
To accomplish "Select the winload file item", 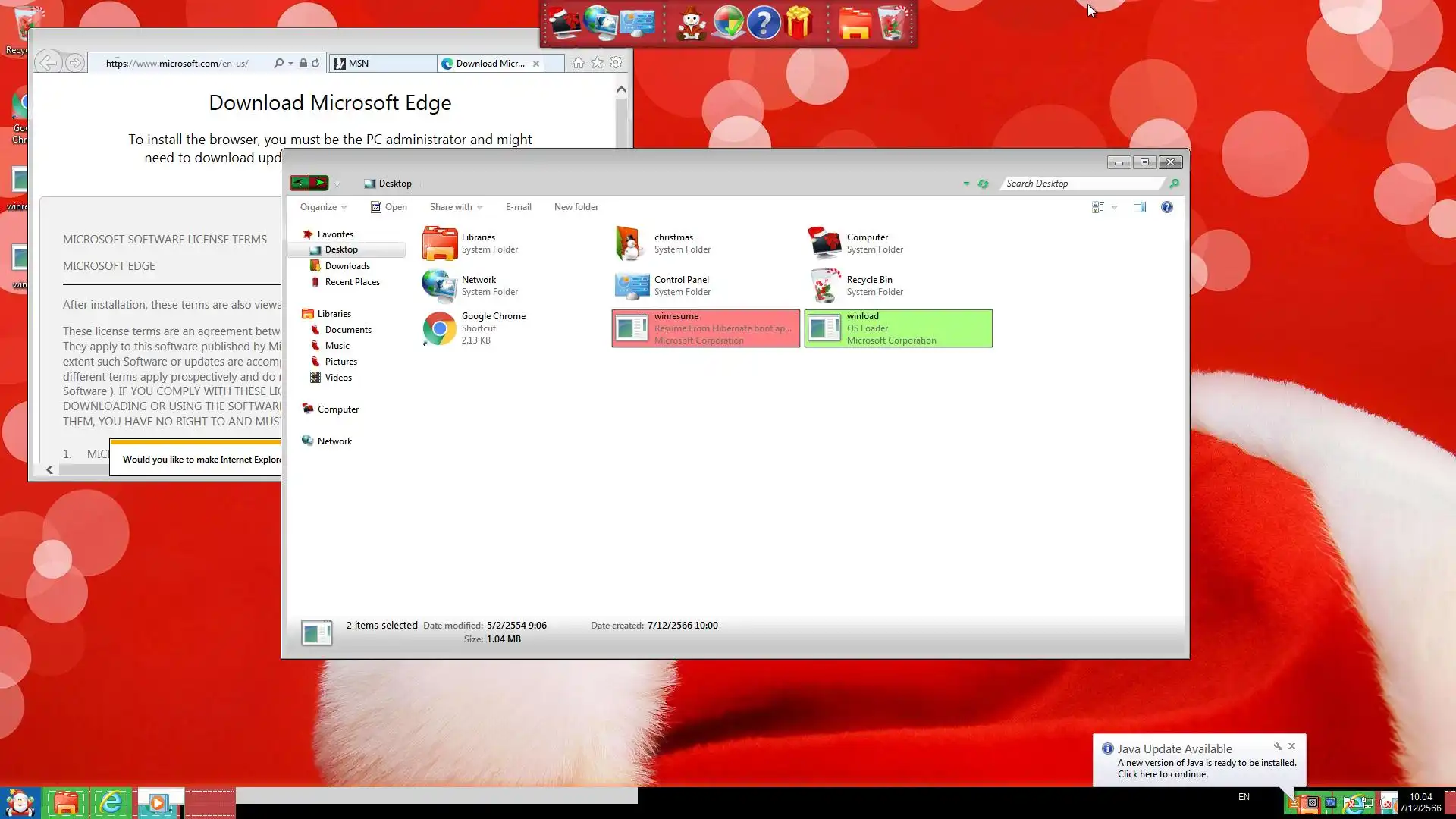I will pos(898,328).
